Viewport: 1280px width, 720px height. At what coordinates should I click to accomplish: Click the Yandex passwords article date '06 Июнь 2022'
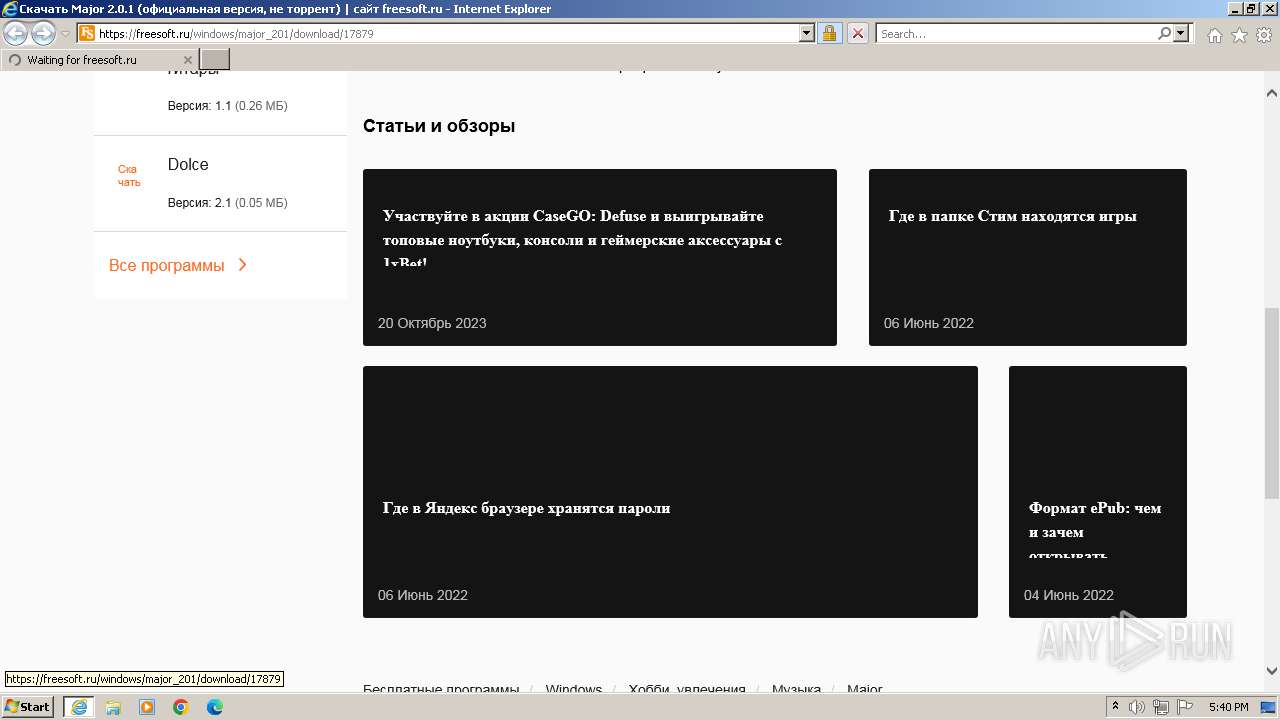[423, 595]
